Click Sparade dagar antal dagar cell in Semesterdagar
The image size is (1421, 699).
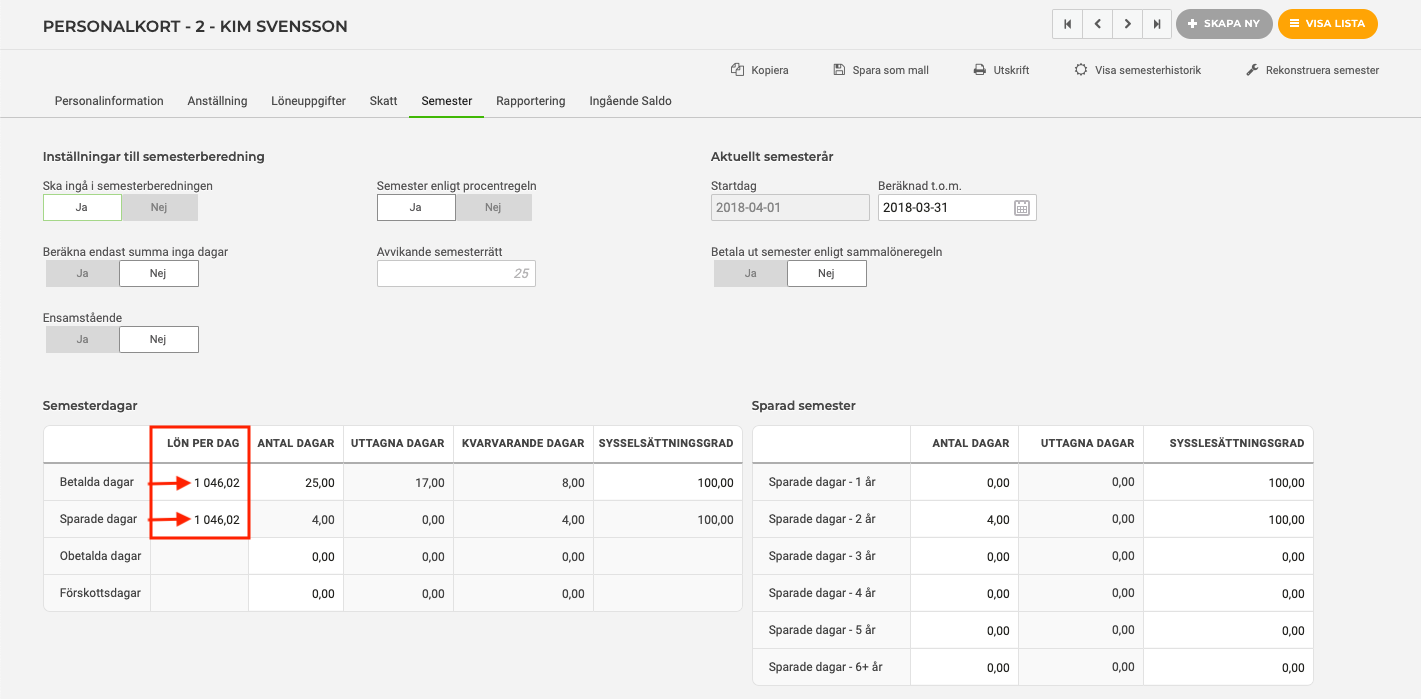coord(295,520)
